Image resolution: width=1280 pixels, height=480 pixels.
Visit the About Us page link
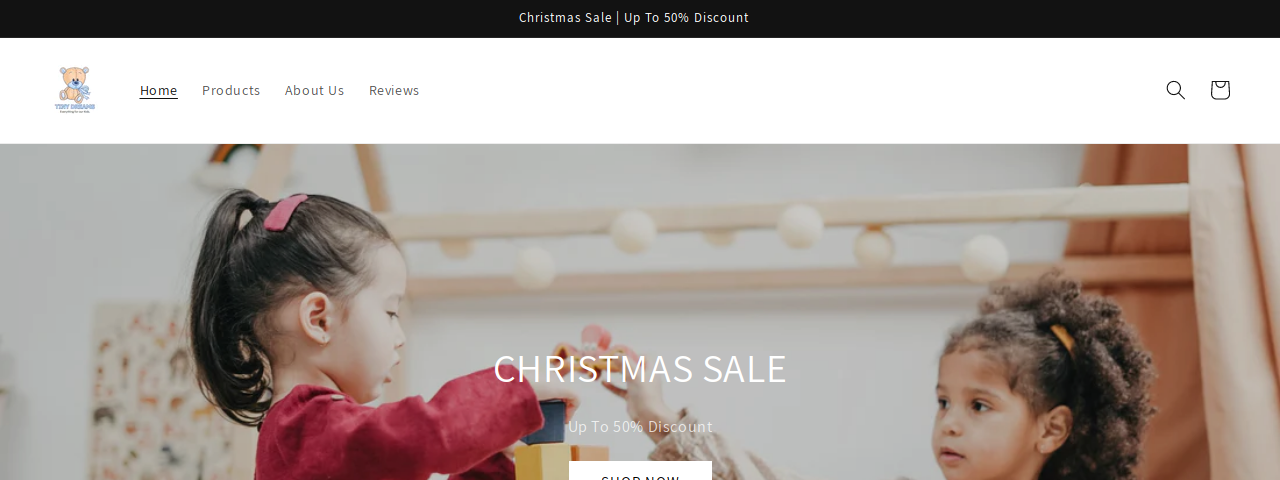314,90
